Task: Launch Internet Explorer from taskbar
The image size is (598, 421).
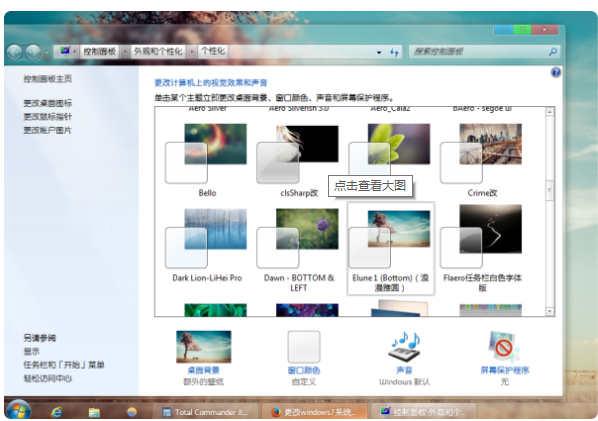Action: (57, 412)
